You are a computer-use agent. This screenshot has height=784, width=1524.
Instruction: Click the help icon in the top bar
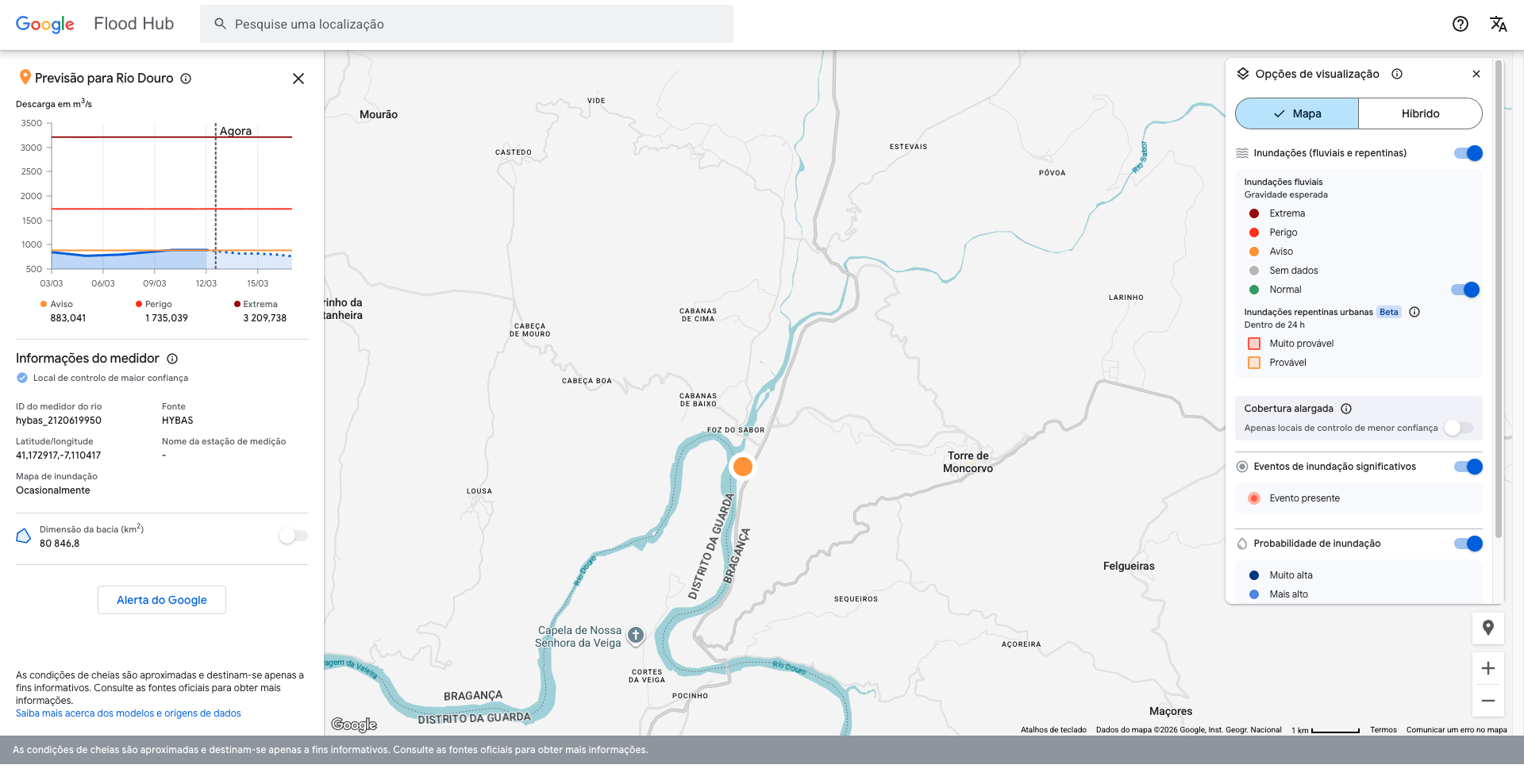(1461, 24)
